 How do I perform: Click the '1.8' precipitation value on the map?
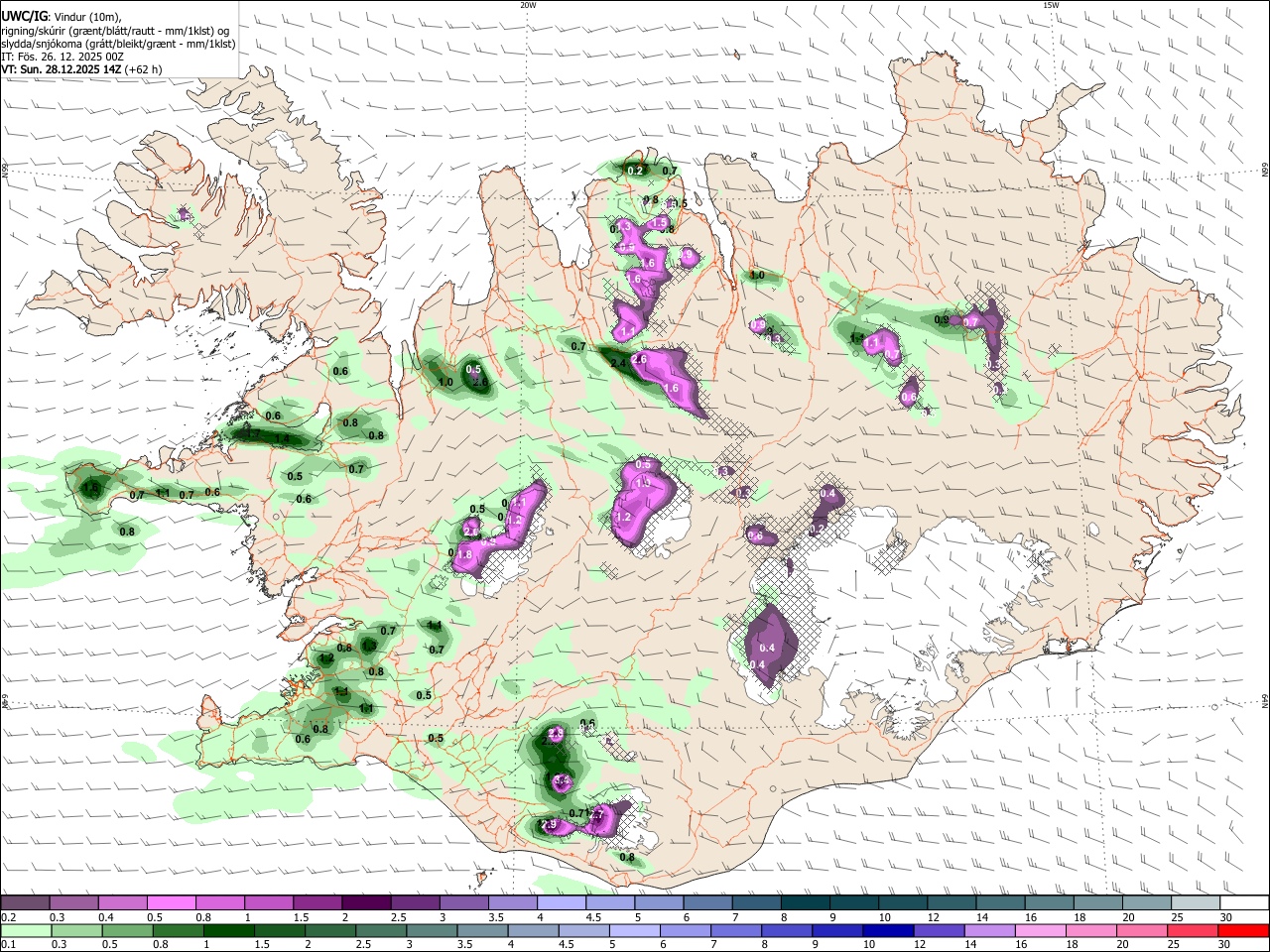(x=465, y=555)
